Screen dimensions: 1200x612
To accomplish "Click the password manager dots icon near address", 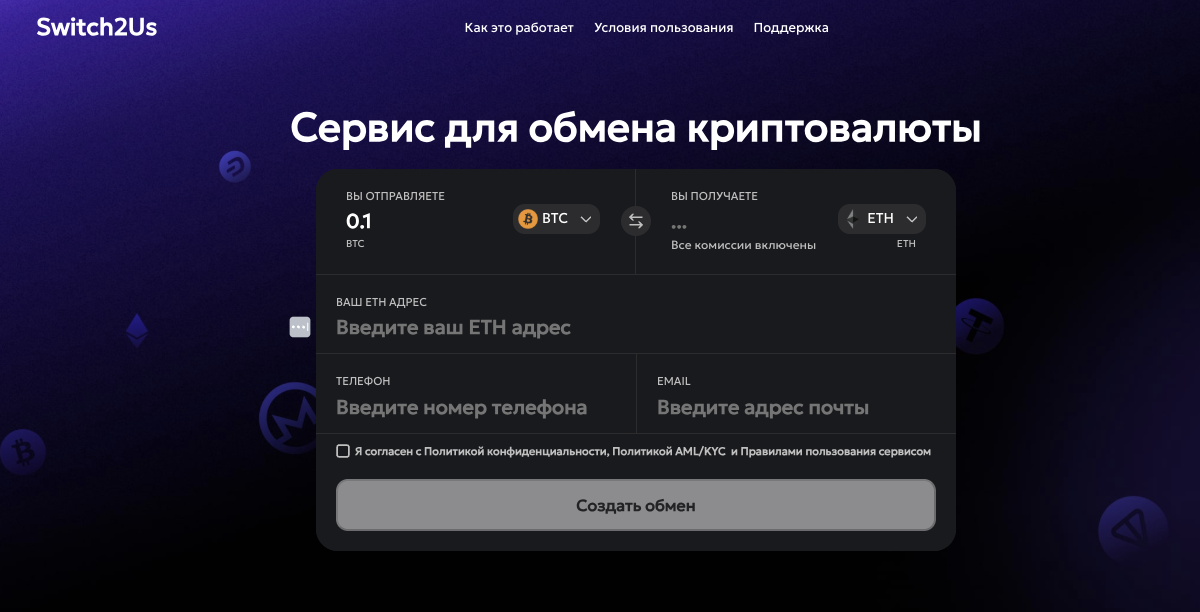I will click(300, 327).
